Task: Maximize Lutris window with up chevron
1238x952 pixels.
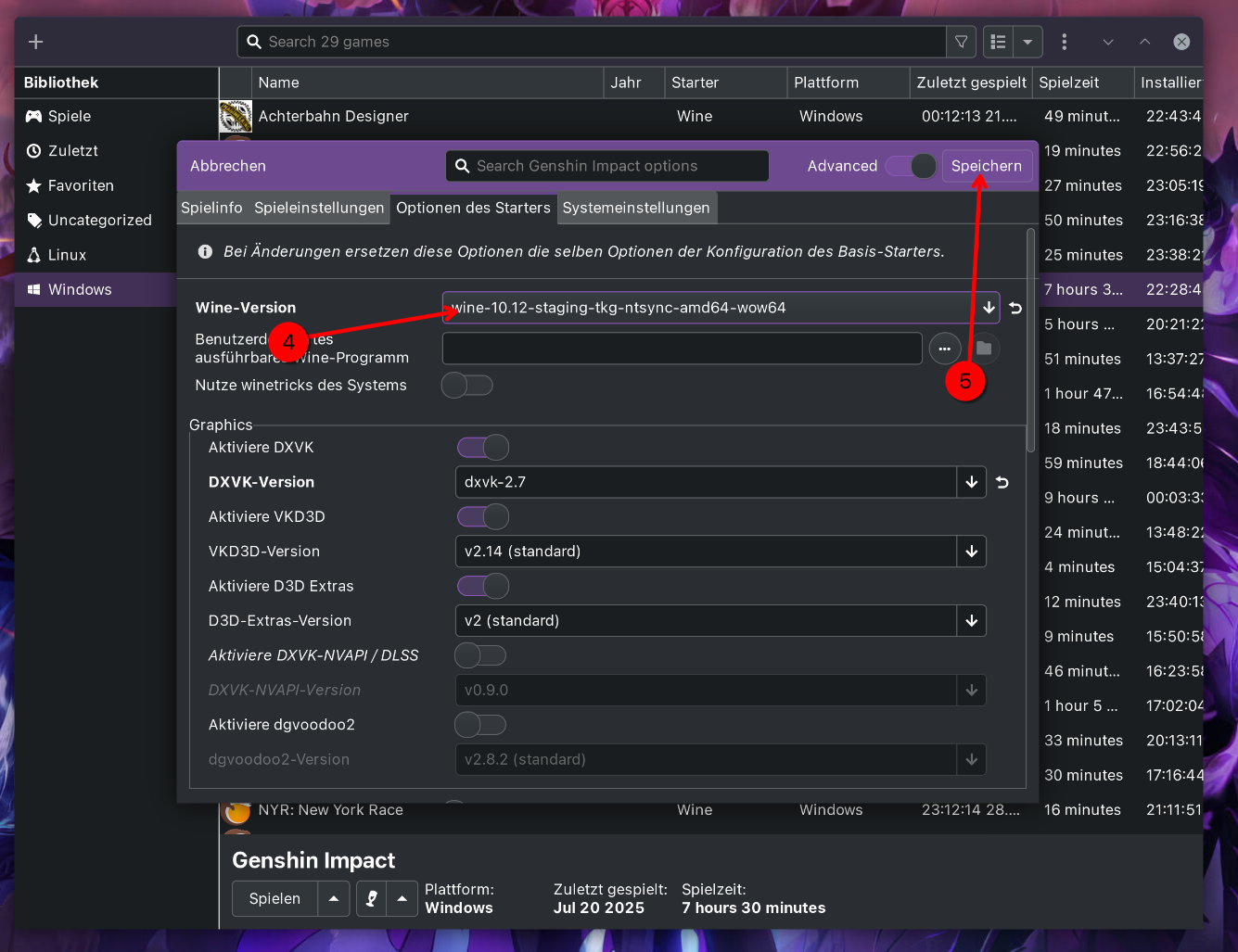Action: 1145,42
